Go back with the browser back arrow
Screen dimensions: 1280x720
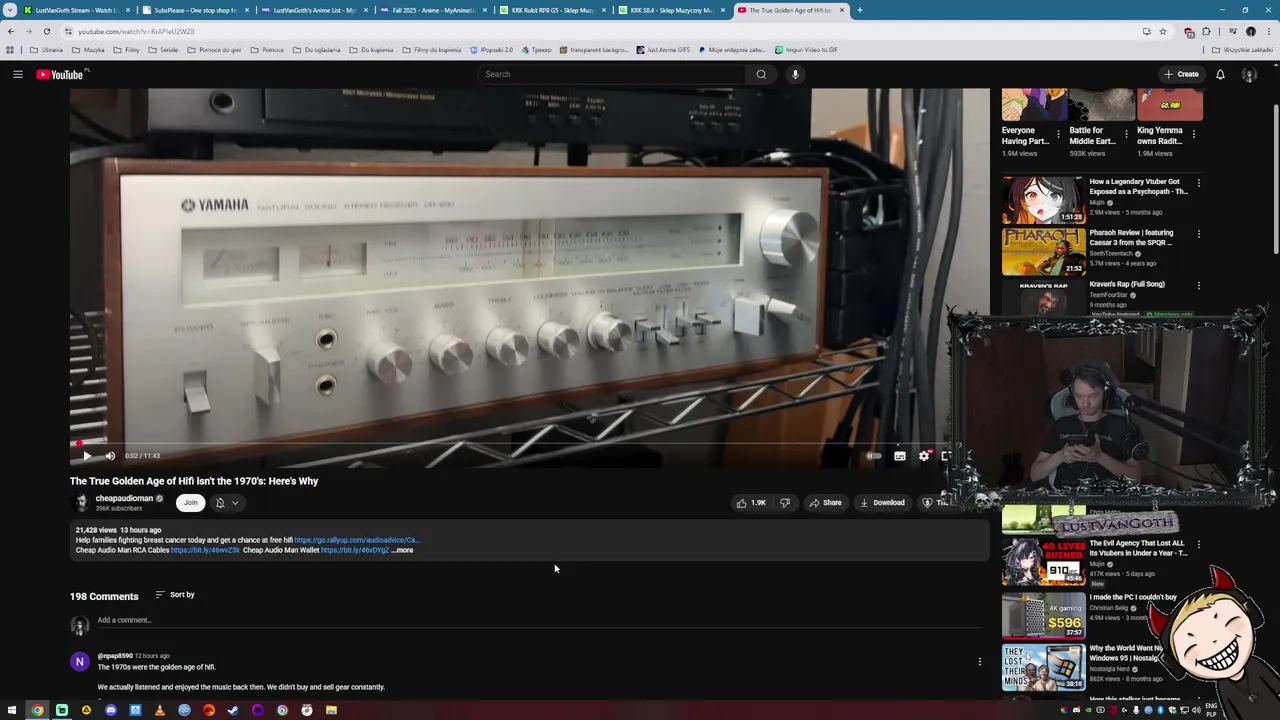[10, 31]
